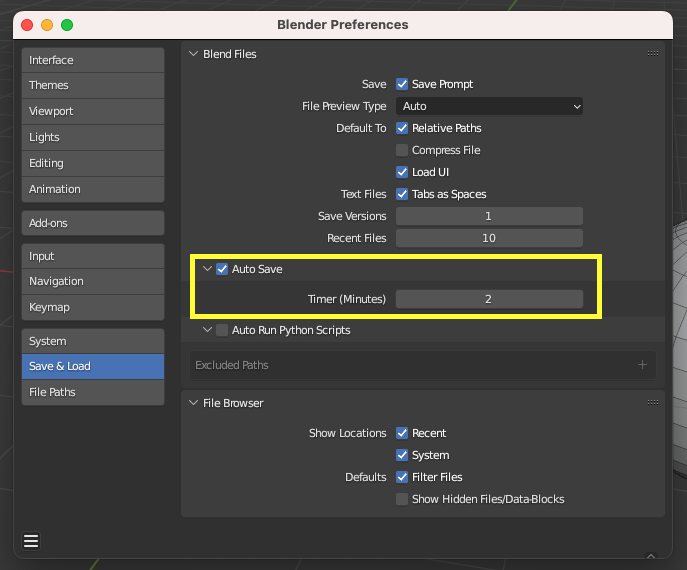Viewport: 687px width, 570px height.
Task: Open Animation preferences
Action: (x=93, y=189)
